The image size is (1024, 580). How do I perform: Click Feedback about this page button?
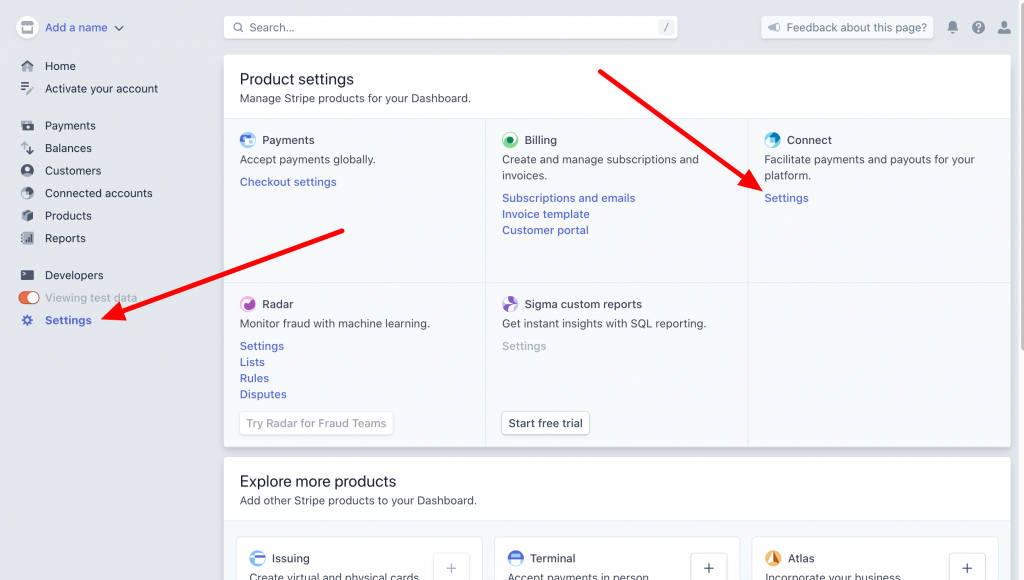click(846, 27)
